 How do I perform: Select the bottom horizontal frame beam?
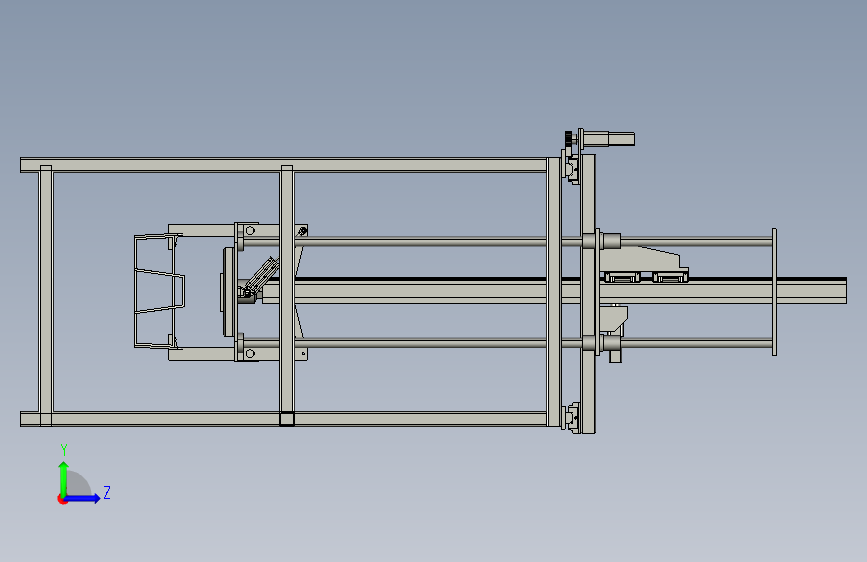point(284,419)
